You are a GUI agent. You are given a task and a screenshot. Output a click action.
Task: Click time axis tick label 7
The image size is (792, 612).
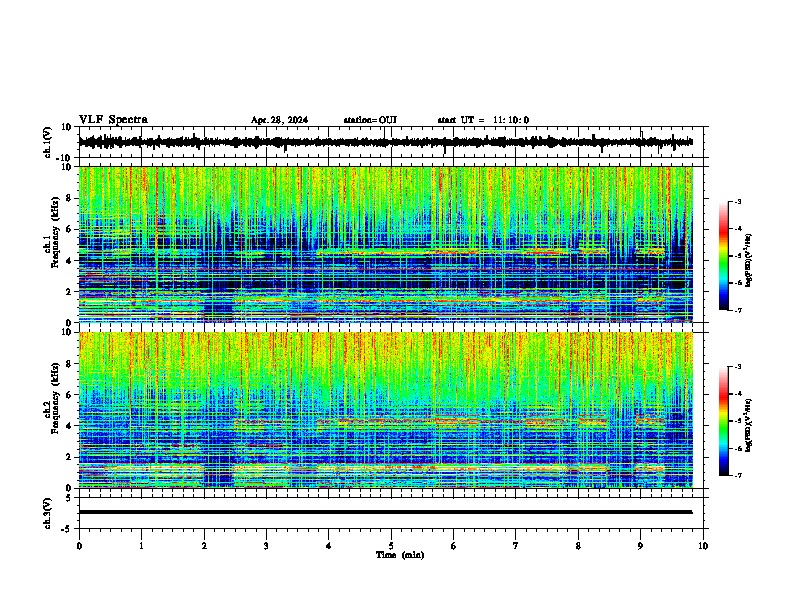pos(516,546)
